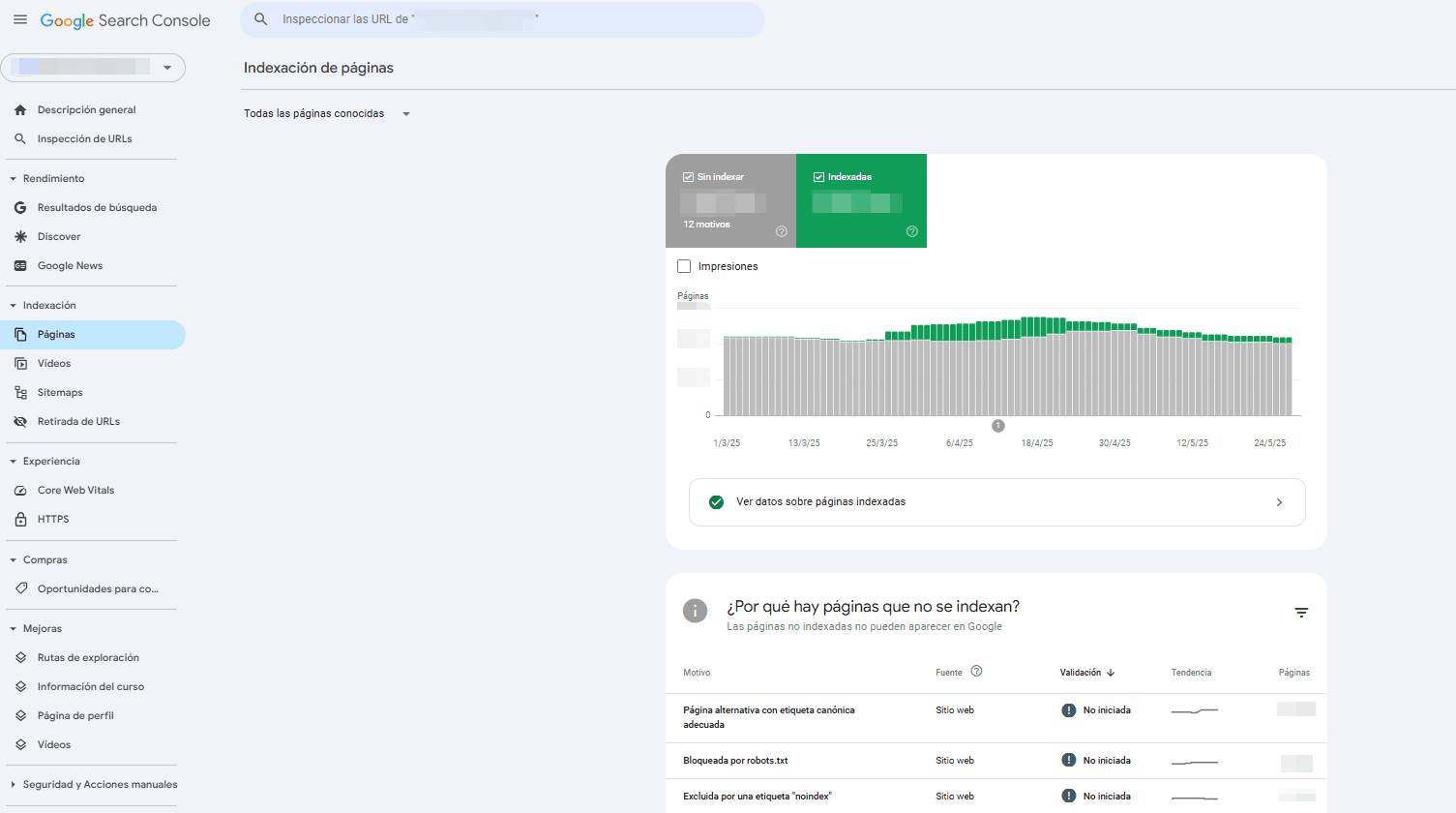
Task: Click the Tendencia sparkline for robots.txt row
Action: click(1195, 762)
